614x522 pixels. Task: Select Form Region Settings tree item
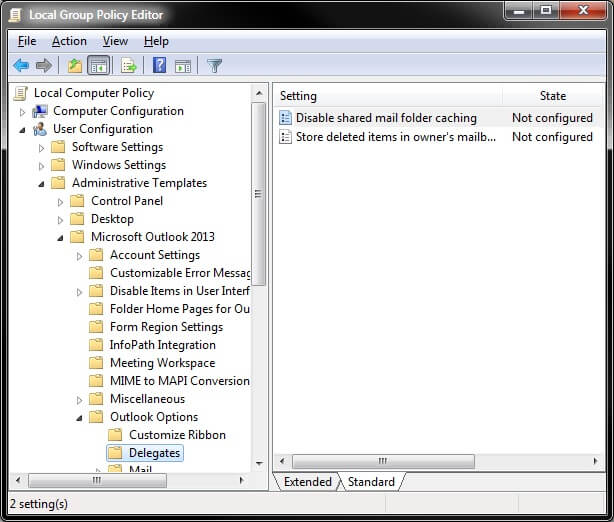[166, 327]
